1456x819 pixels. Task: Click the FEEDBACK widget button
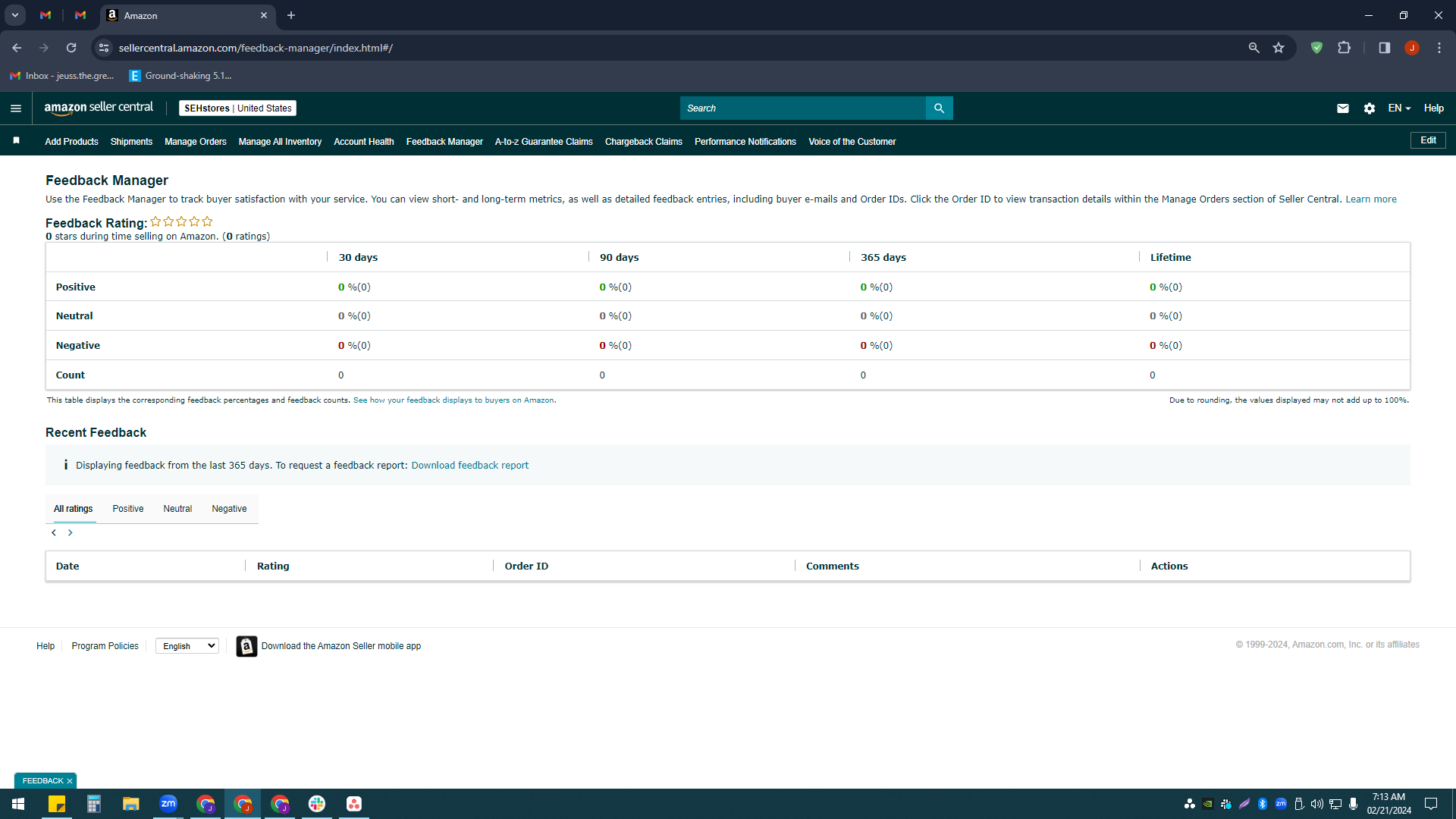coord(42,781)
